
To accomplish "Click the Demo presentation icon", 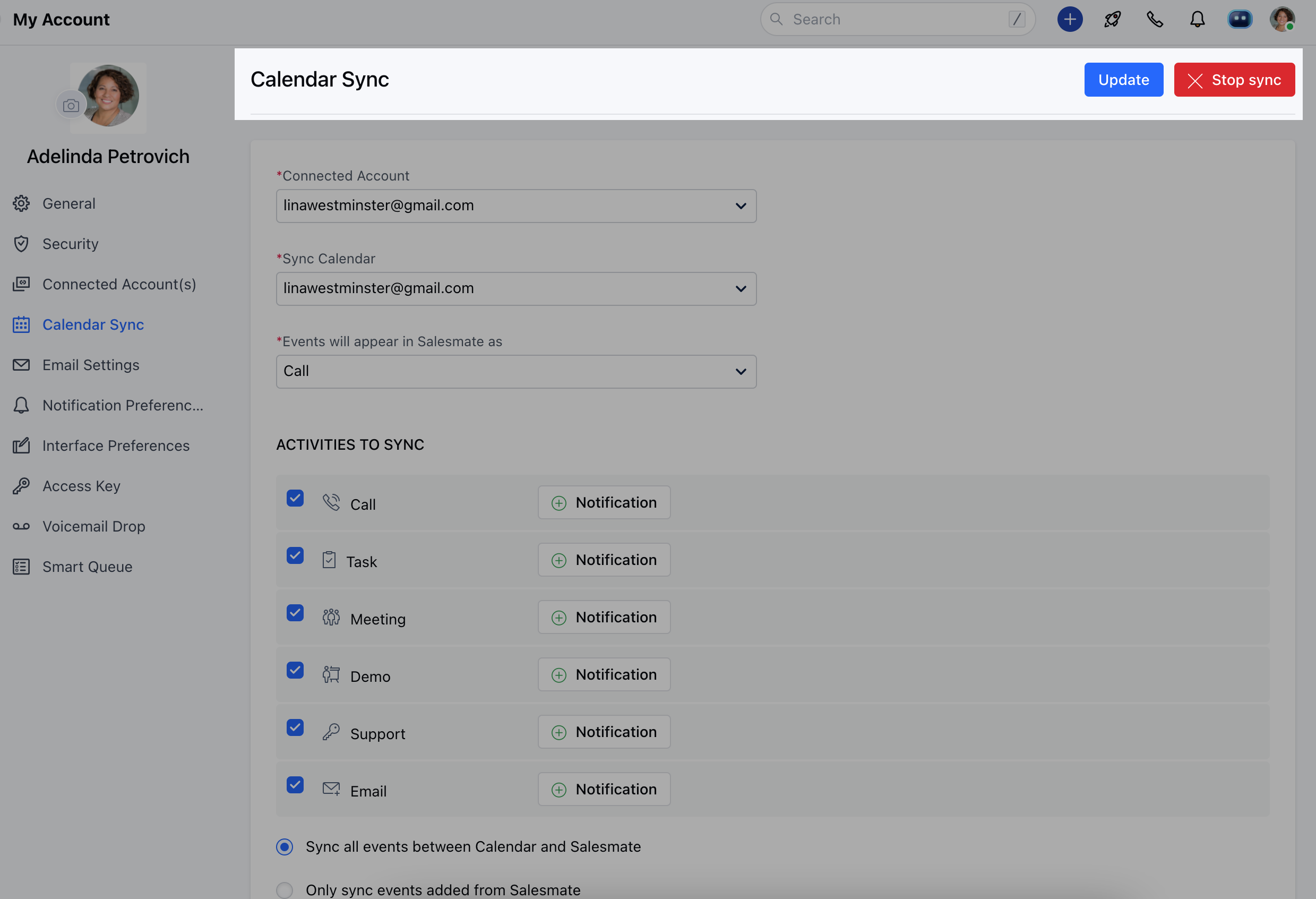I will (331, 674).
